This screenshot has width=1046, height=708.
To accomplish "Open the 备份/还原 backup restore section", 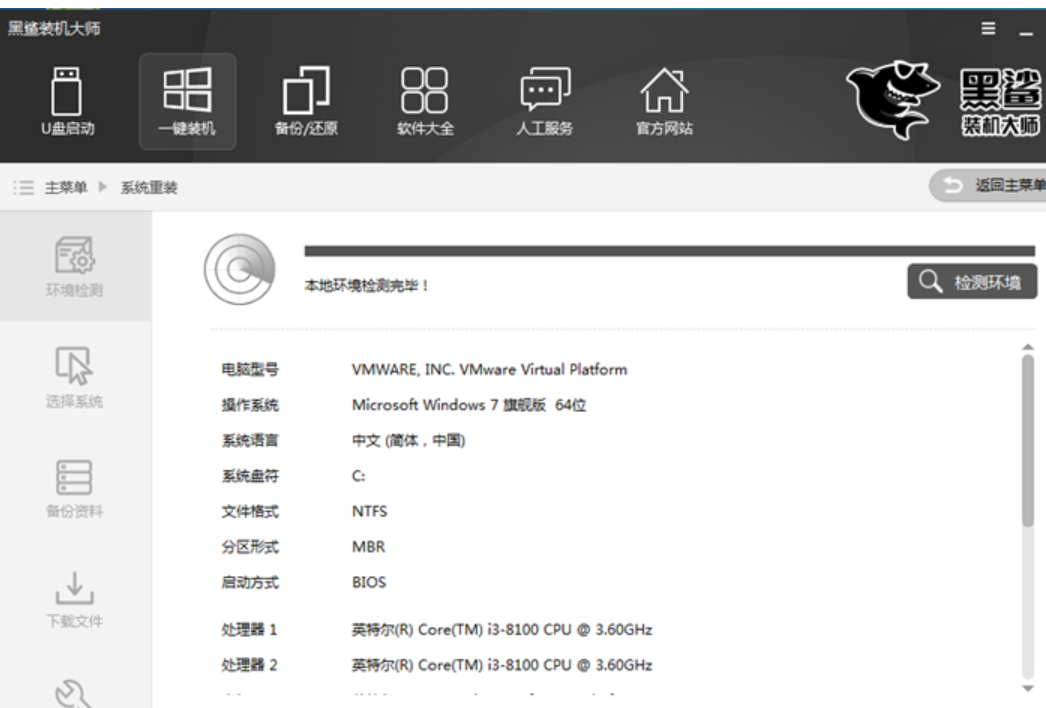I will coord(305,101).
